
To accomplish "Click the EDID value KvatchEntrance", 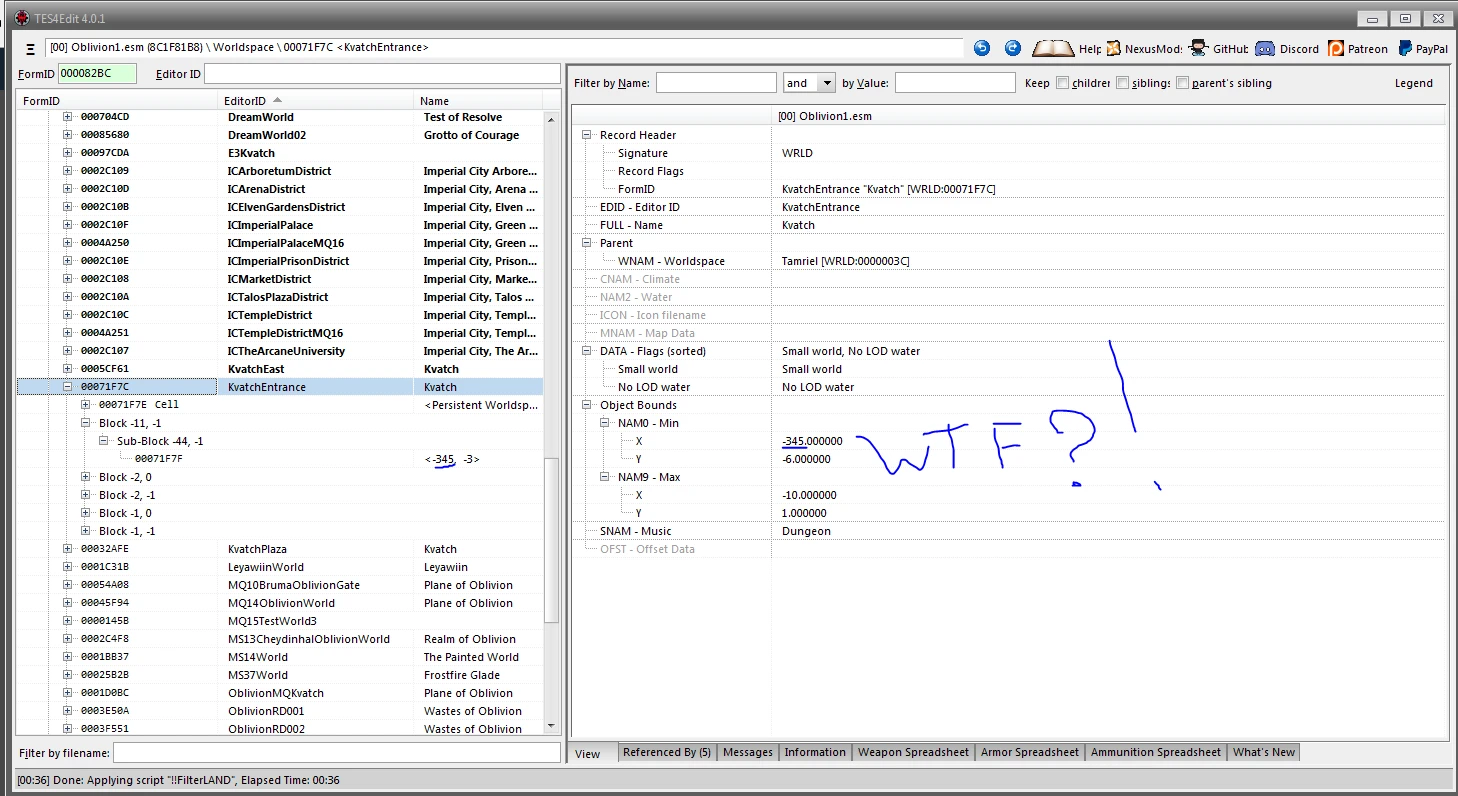I will (x=821, y=207).
